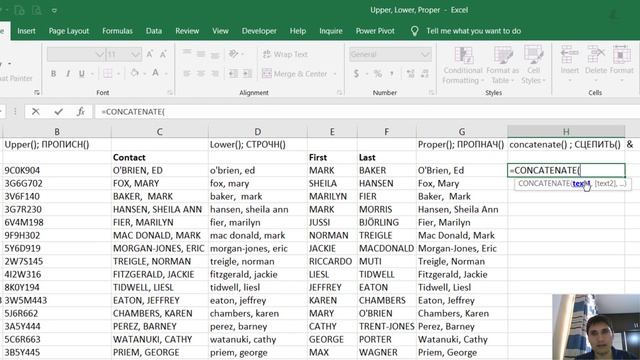640x360 pixels.
Task: Click the Borders icon
Action: click(x=108, y=74)
